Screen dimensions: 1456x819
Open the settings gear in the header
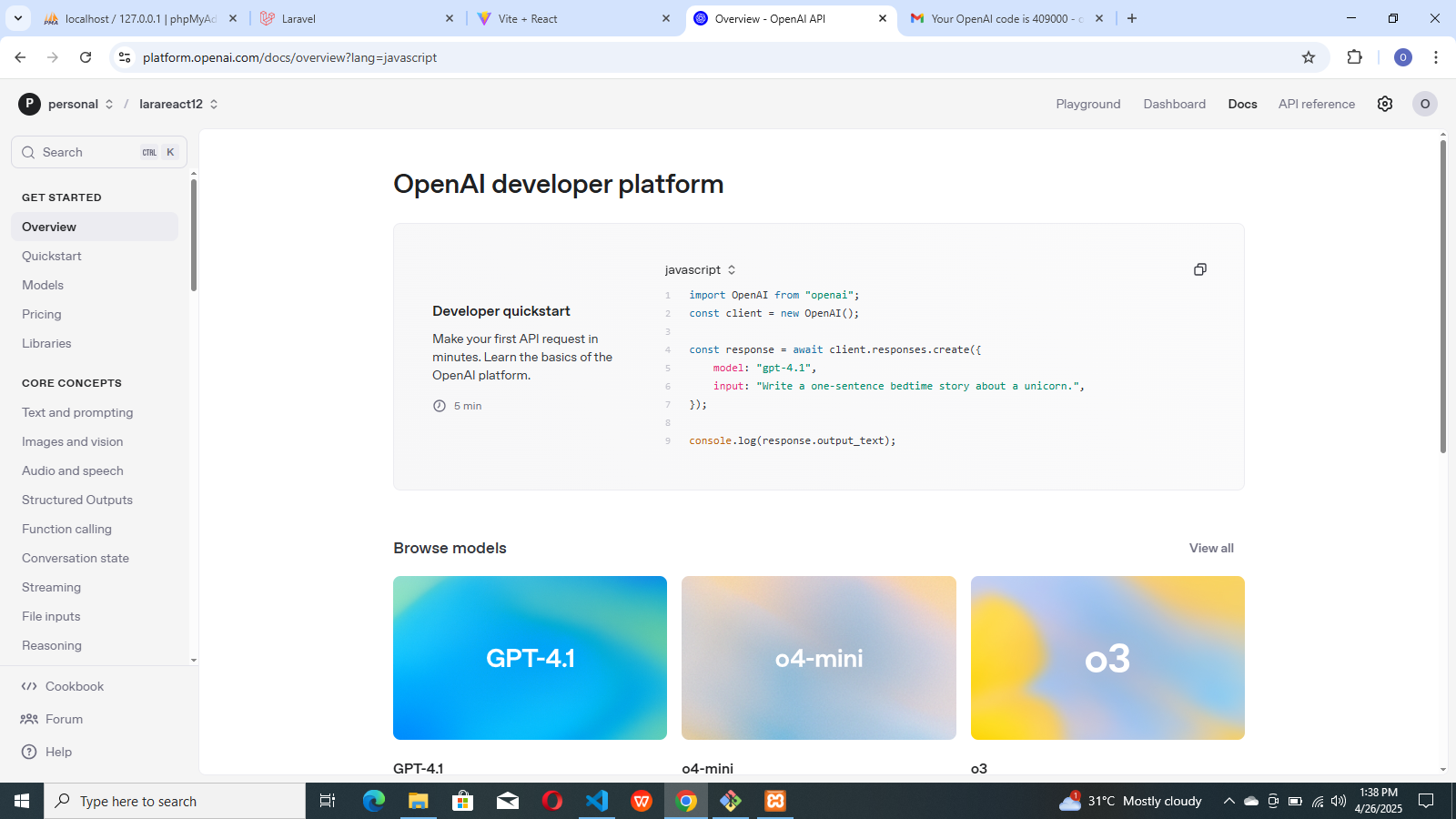pyautogui.click(x=1385, y=104)
